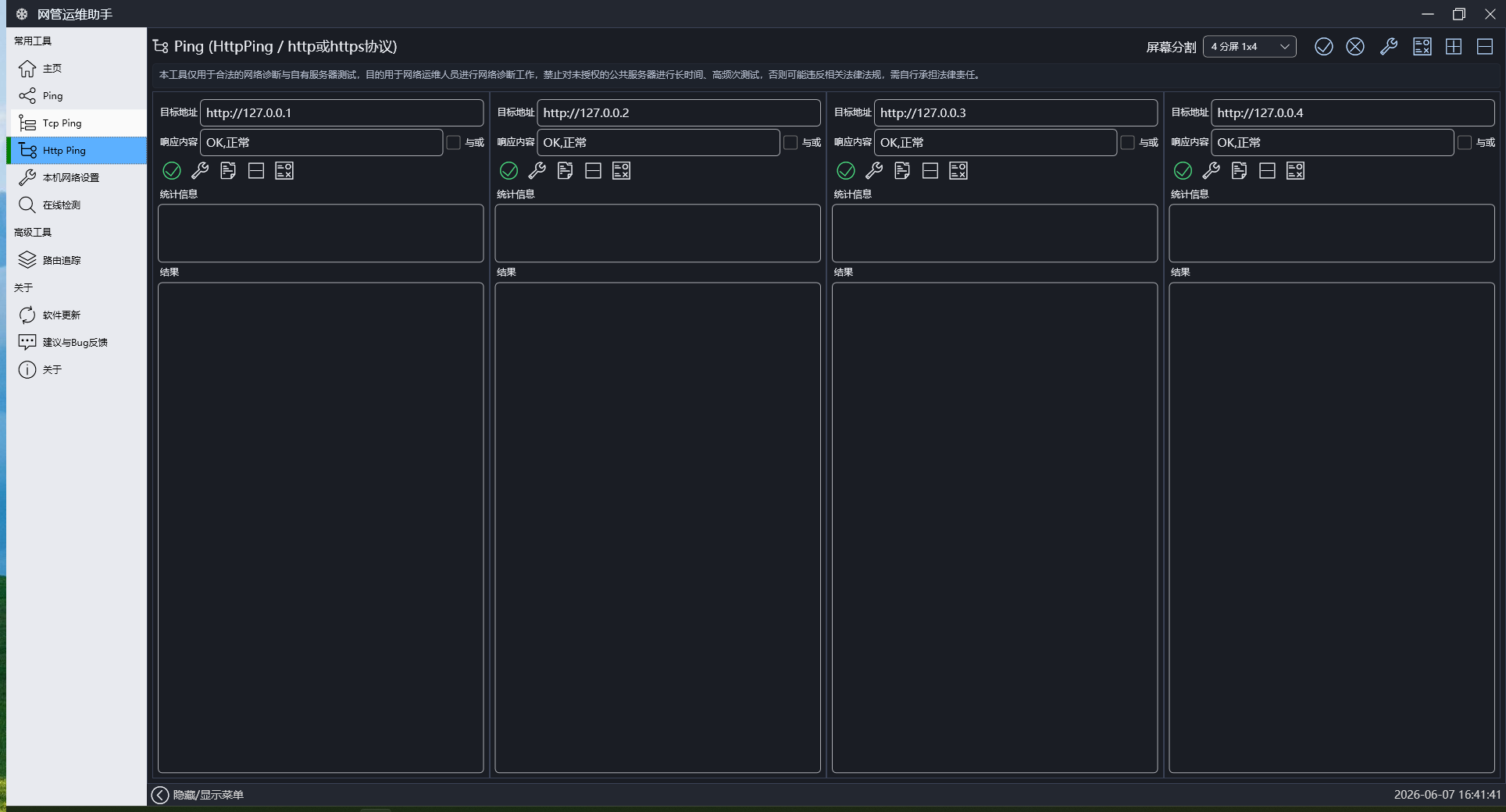The width and height of the screenshot is (1506, 812).
Task: Open wrench settings in the 127.0.0.4 panel
Action: click(x=1211, y=170)
